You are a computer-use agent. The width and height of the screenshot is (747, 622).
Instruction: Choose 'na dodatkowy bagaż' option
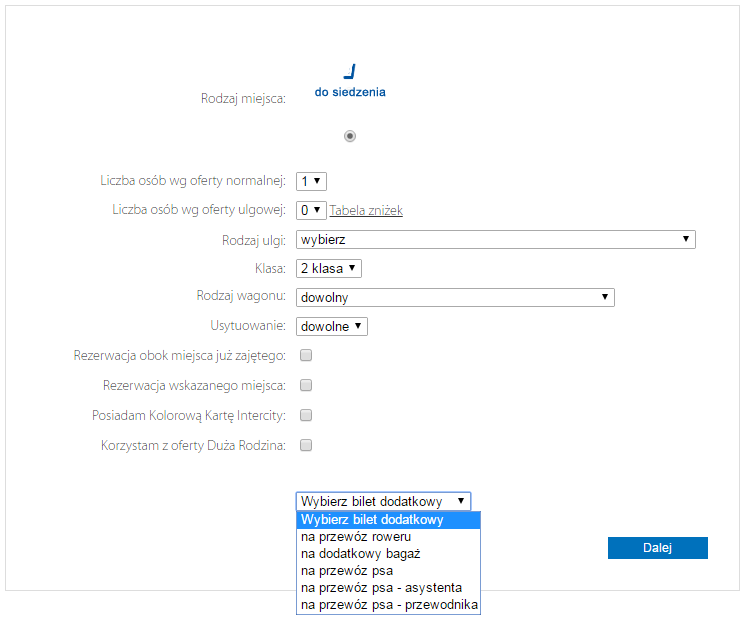click(388, 553)
